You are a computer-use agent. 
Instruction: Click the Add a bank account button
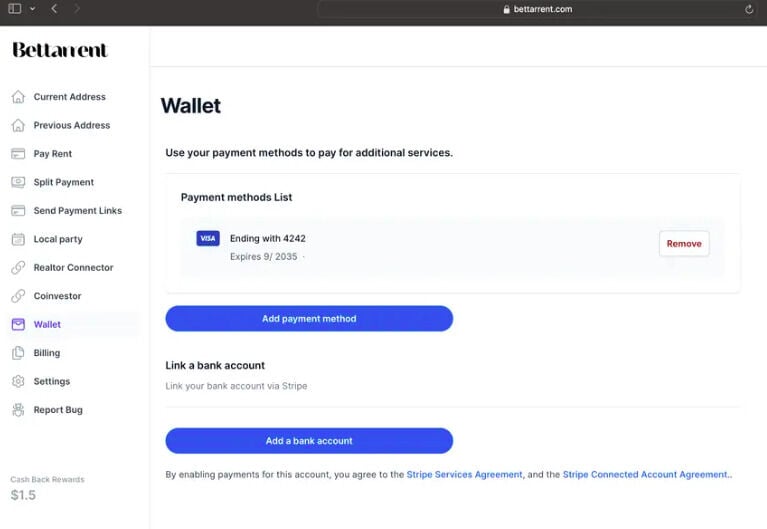309,441
